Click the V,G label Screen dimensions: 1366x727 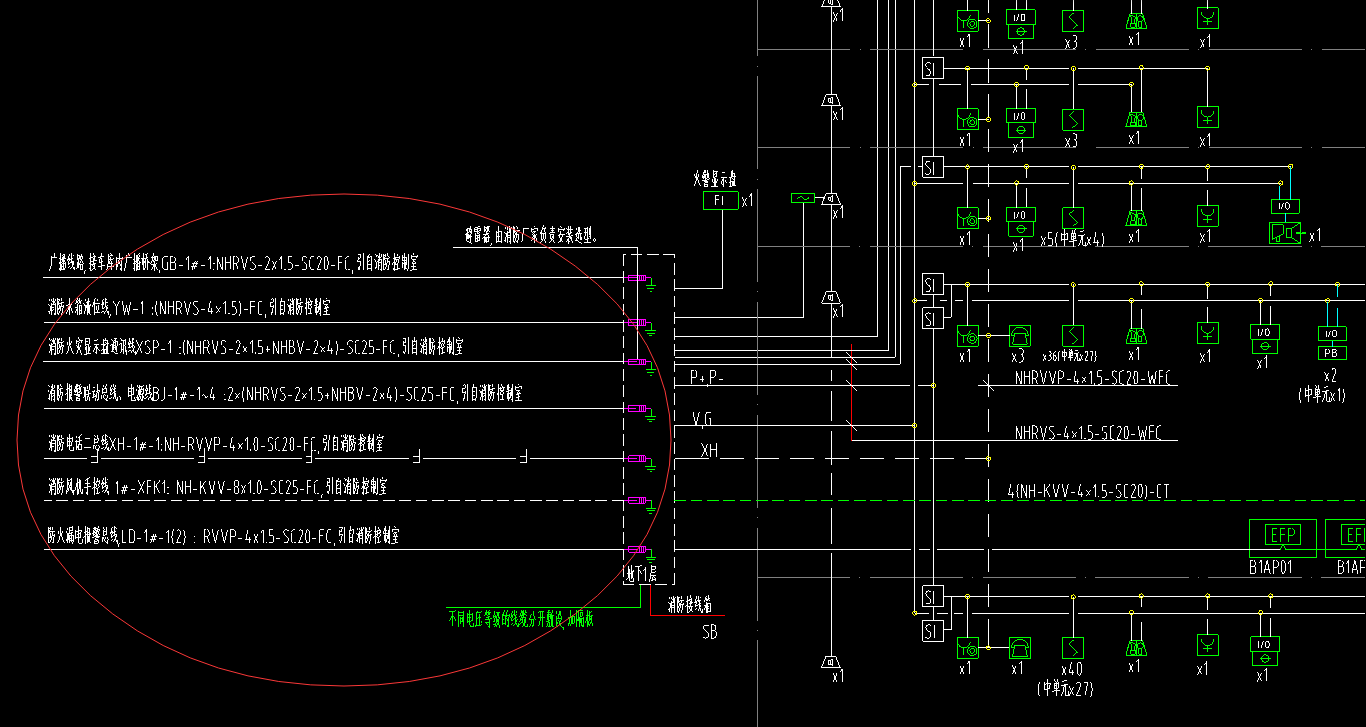point(702,418)
